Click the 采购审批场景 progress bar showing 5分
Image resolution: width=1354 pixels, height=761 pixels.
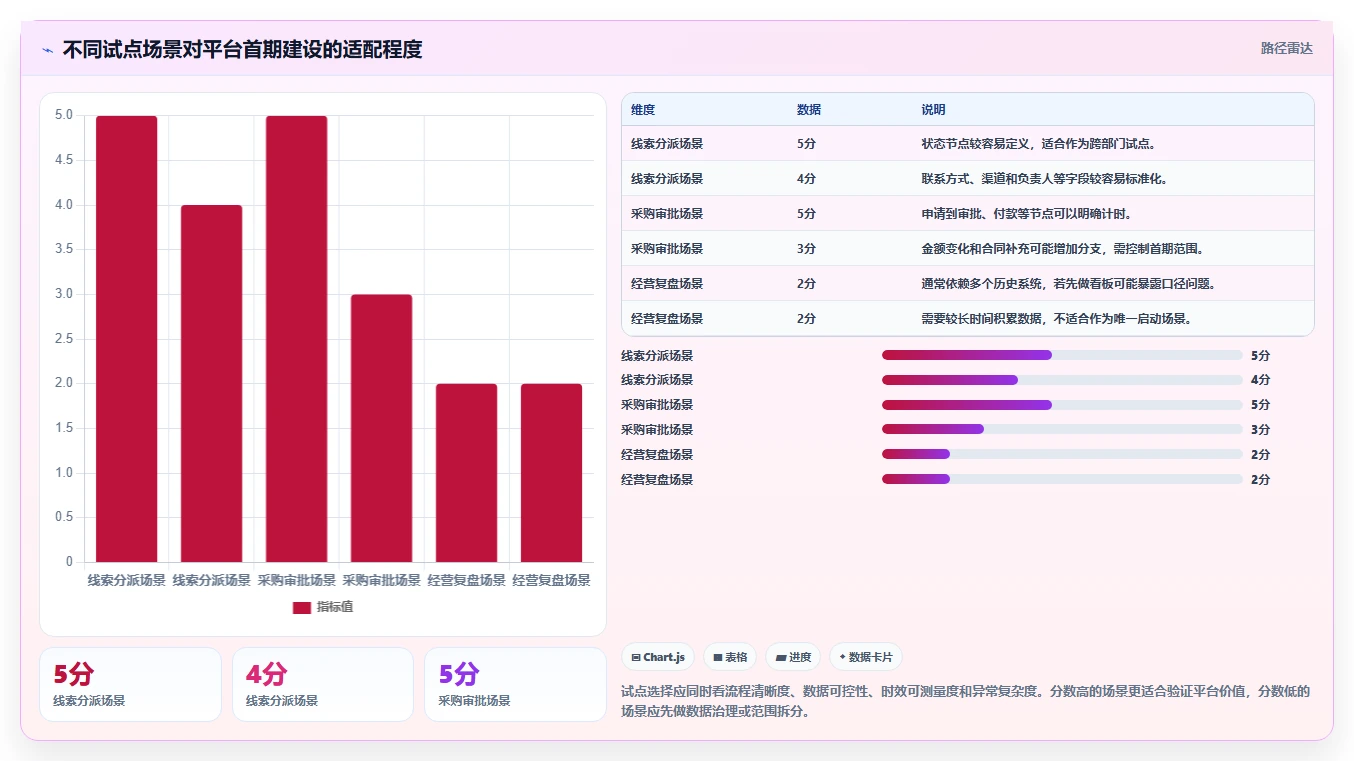[1062, 405]
